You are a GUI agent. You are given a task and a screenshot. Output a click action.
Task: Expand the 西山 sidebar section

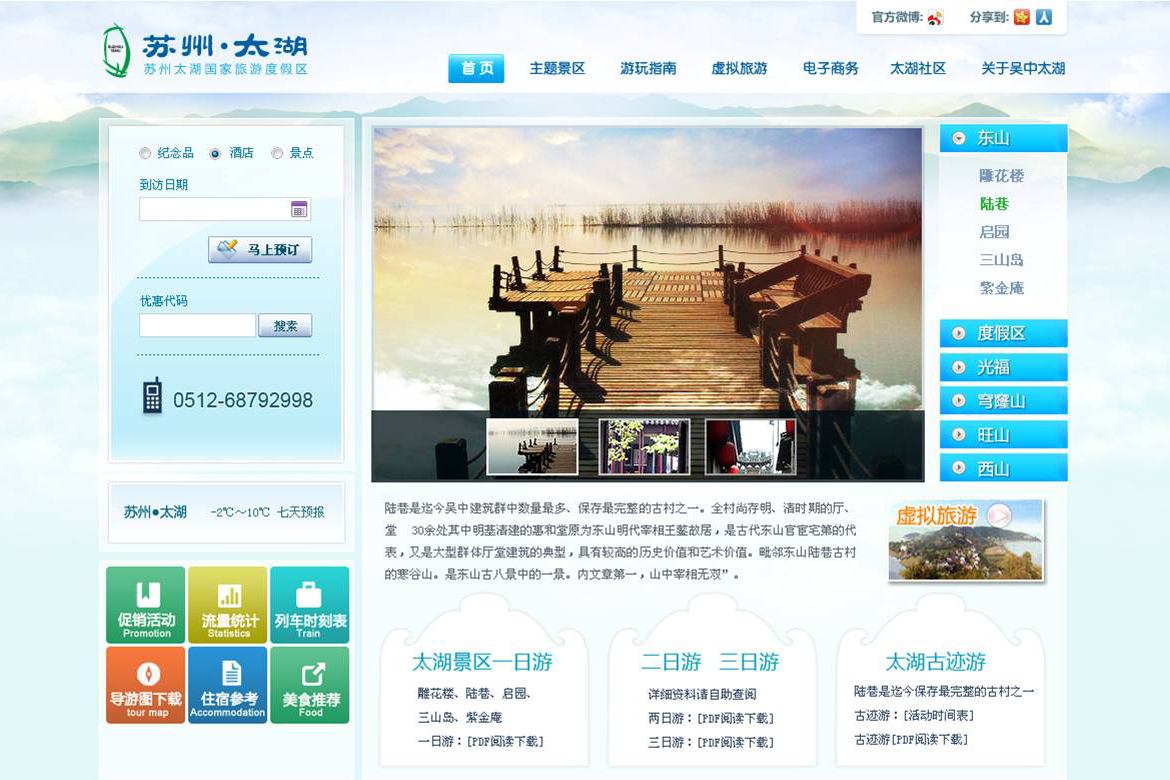coord(1003,468)
